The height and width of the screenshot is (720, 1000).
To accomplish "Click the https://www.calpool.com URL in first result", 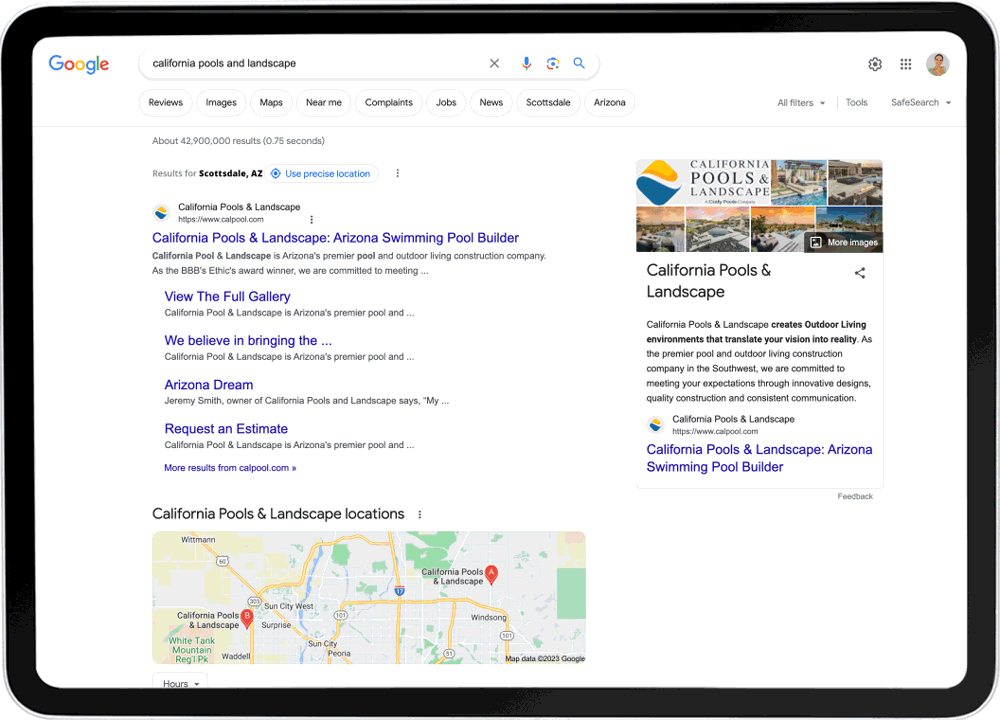I will click(221, 219).
